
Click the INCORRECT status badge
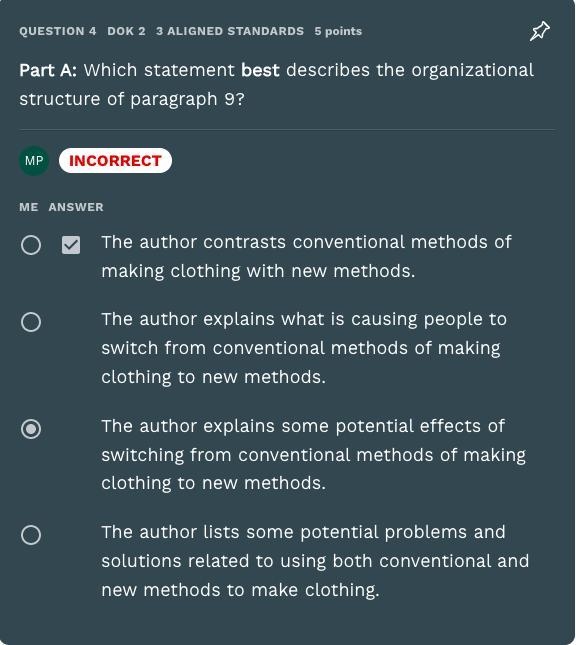(x=115, y=160)
